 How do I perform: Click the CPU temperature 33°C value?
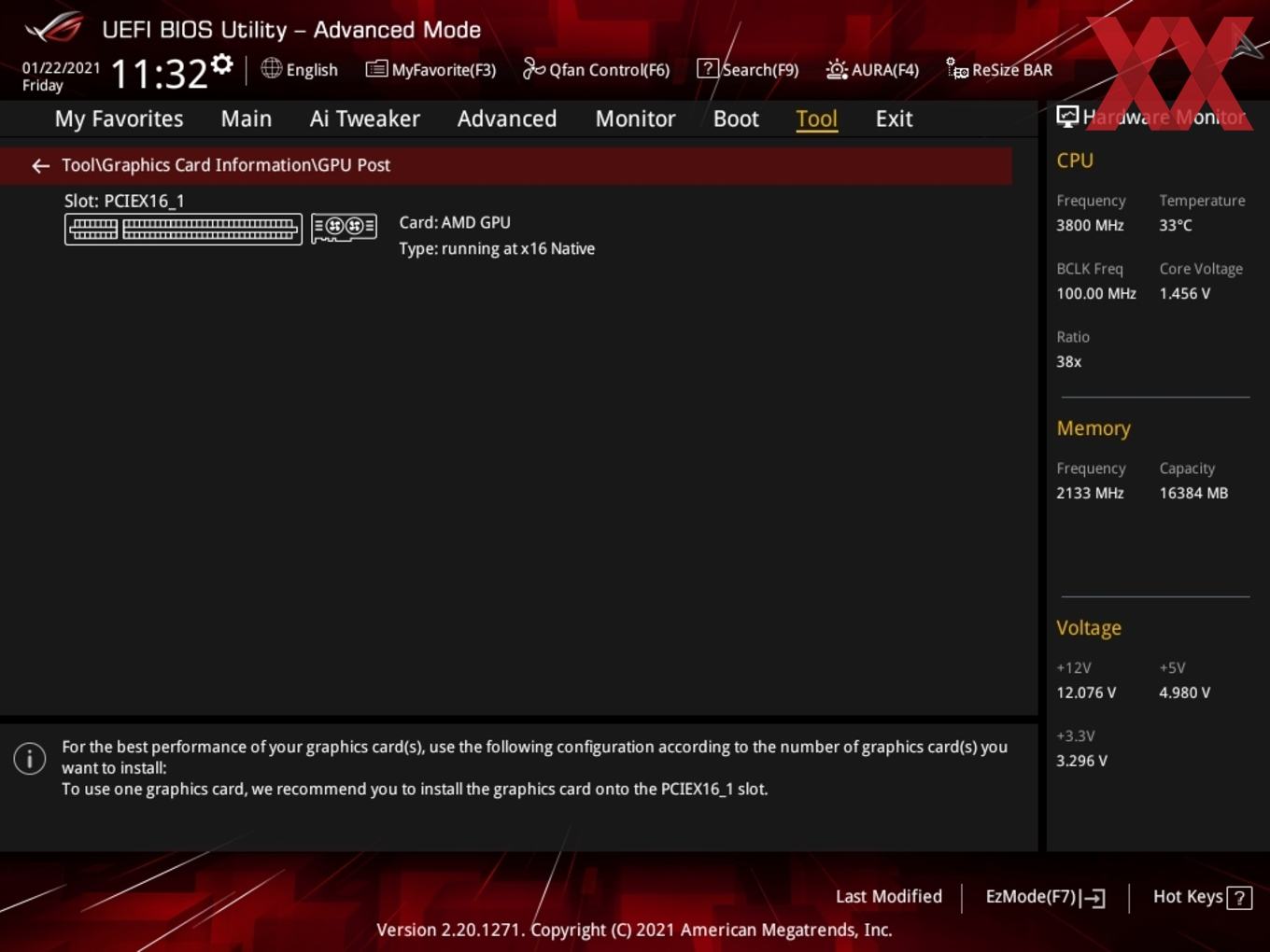click(x=1176, y=225)
